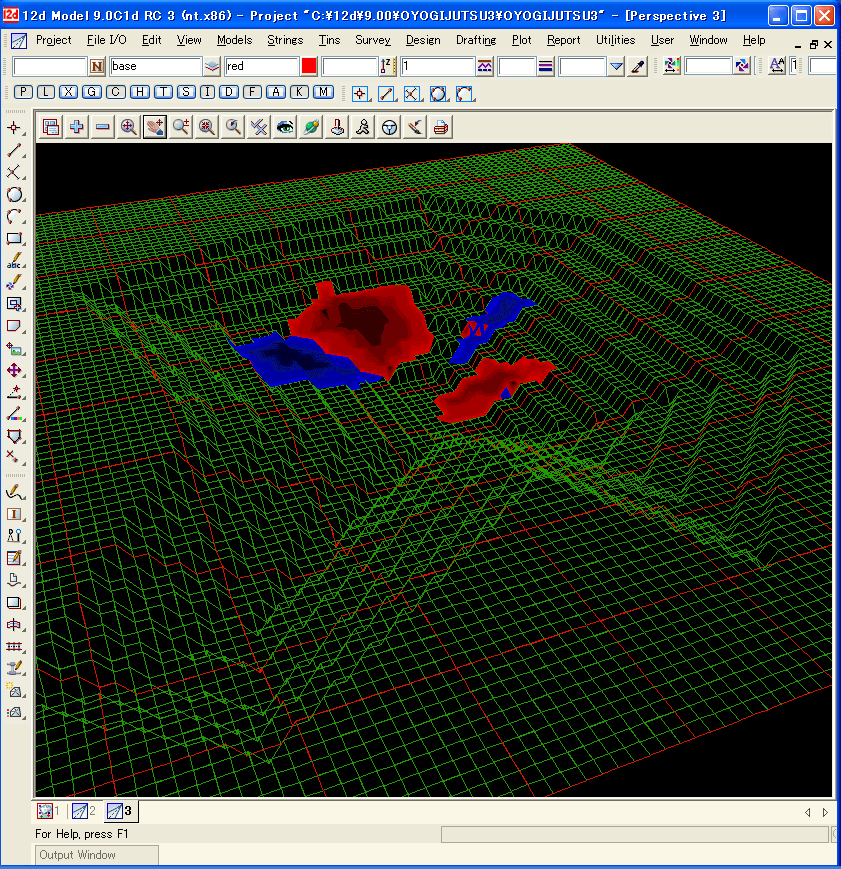Screen dimensions: 841x869
Task: Click the printer icon on view toolbar
Action: (x=441, y=127)
